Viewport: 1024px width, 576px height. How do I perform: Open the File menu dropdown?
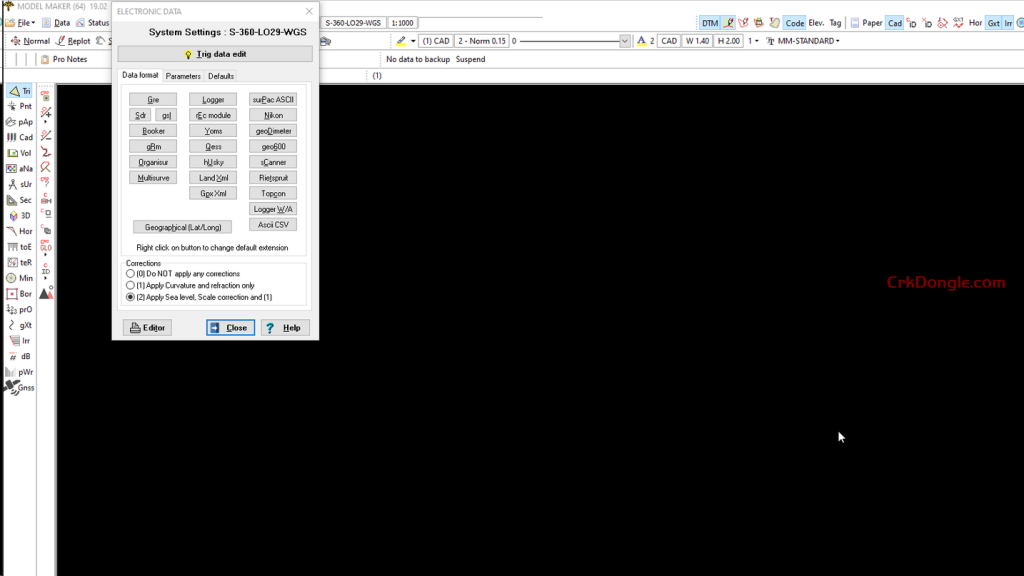point(25,22)
